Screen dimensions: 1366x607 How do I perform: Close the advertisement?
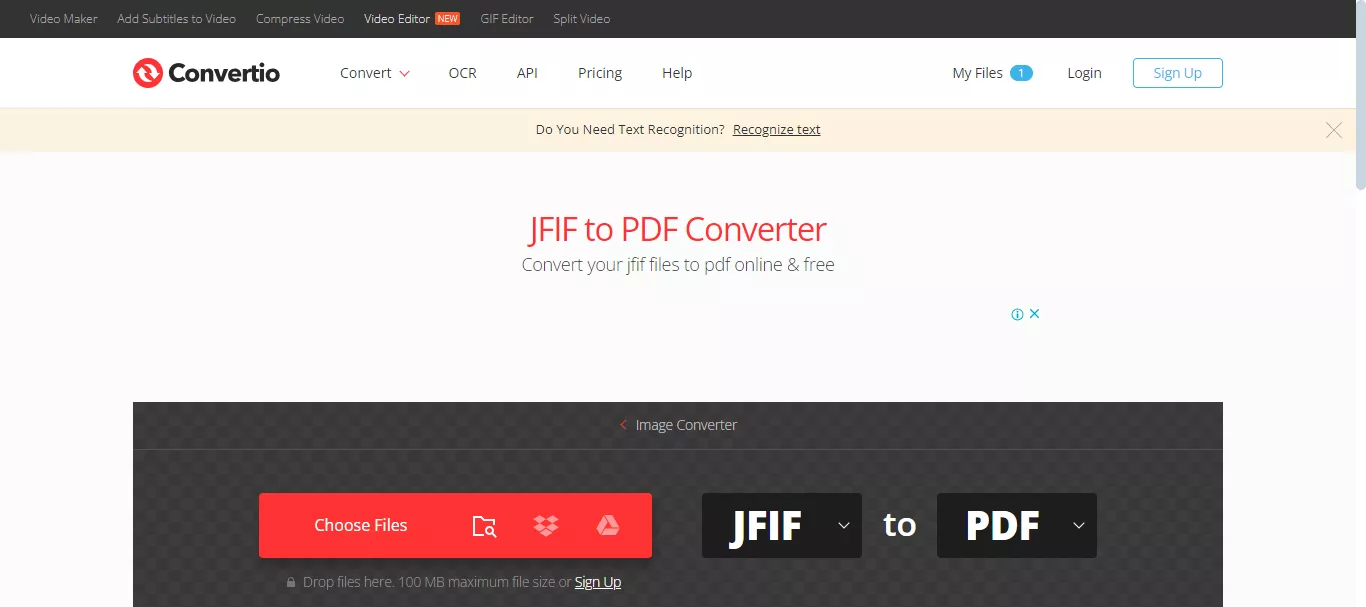pyautogui.click(x=1035, y=313)
